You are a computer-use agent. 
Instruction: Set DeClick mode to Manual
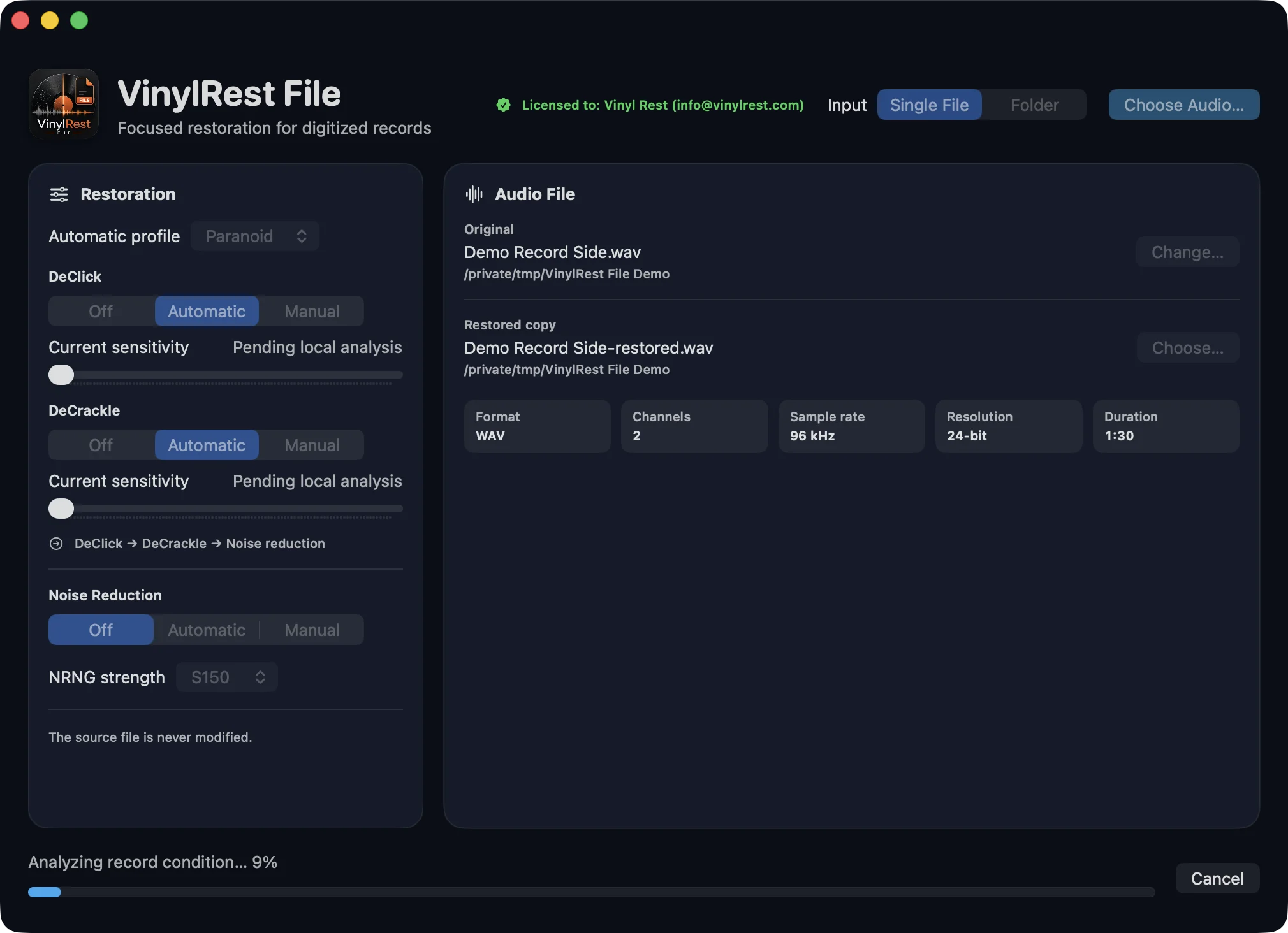[x=312, y=311]
